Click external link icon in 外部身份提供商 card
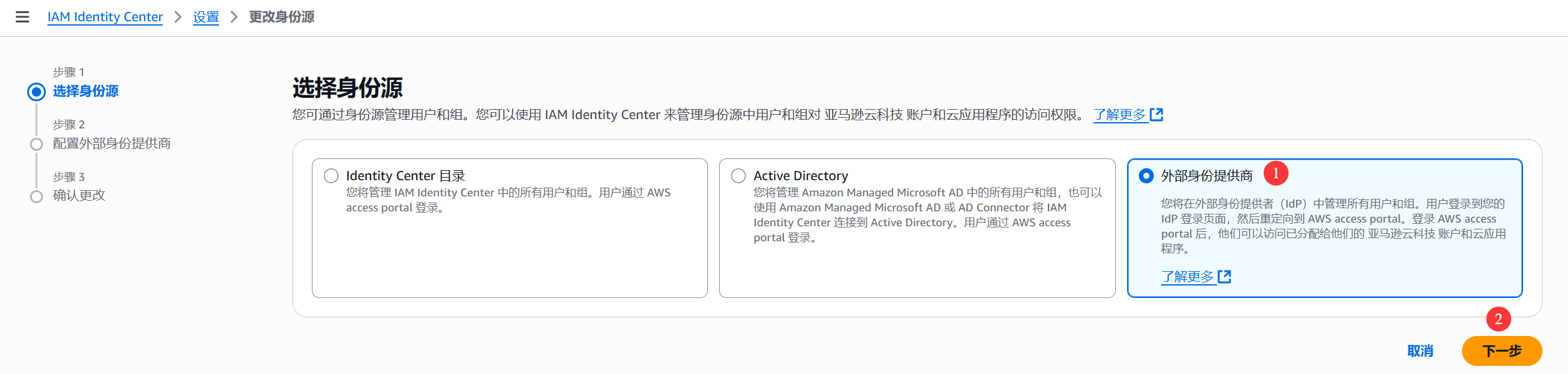 [1224, 277]
